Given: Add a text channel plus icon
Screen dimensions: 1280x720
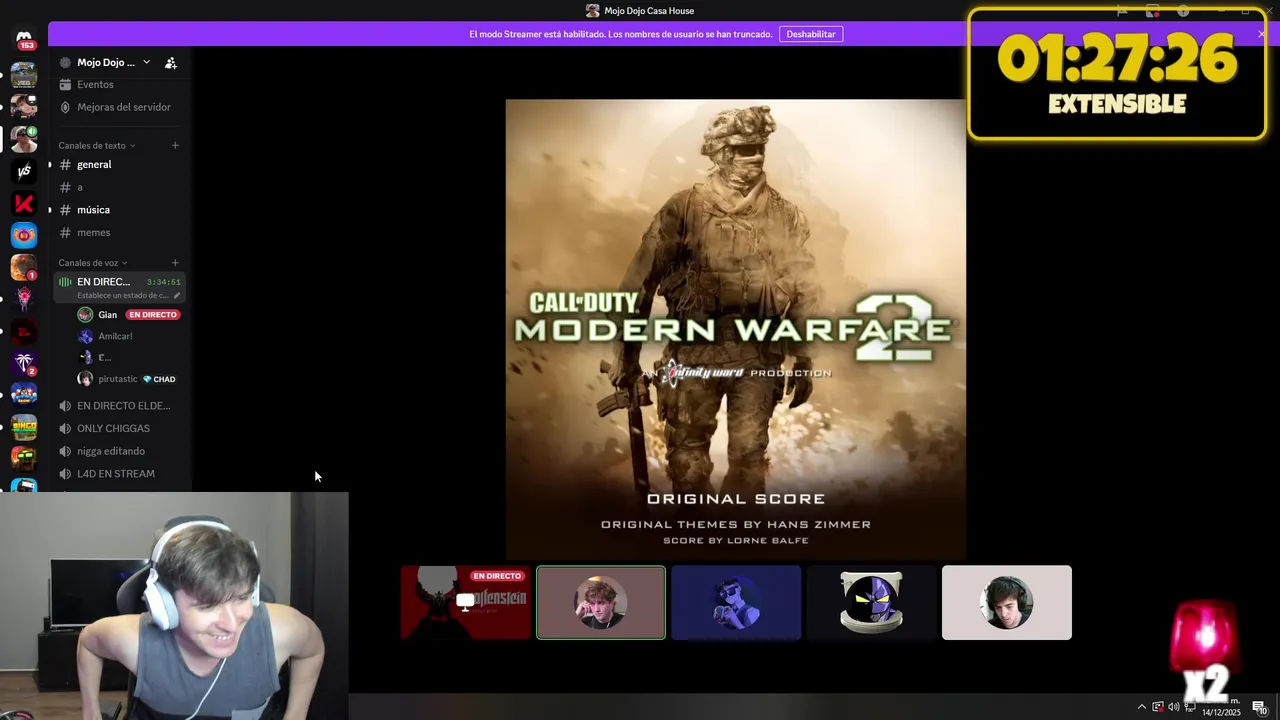Looking at the screenshot, I should pos(175,145).
